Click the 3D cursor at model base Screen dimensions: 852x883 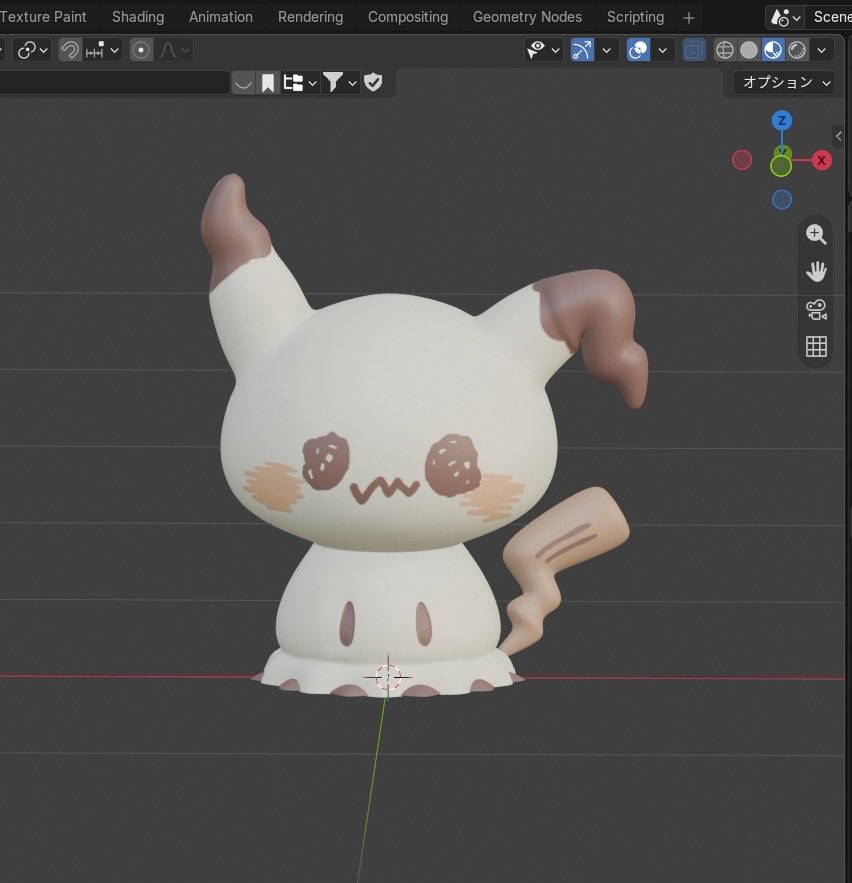coord(388,676)
